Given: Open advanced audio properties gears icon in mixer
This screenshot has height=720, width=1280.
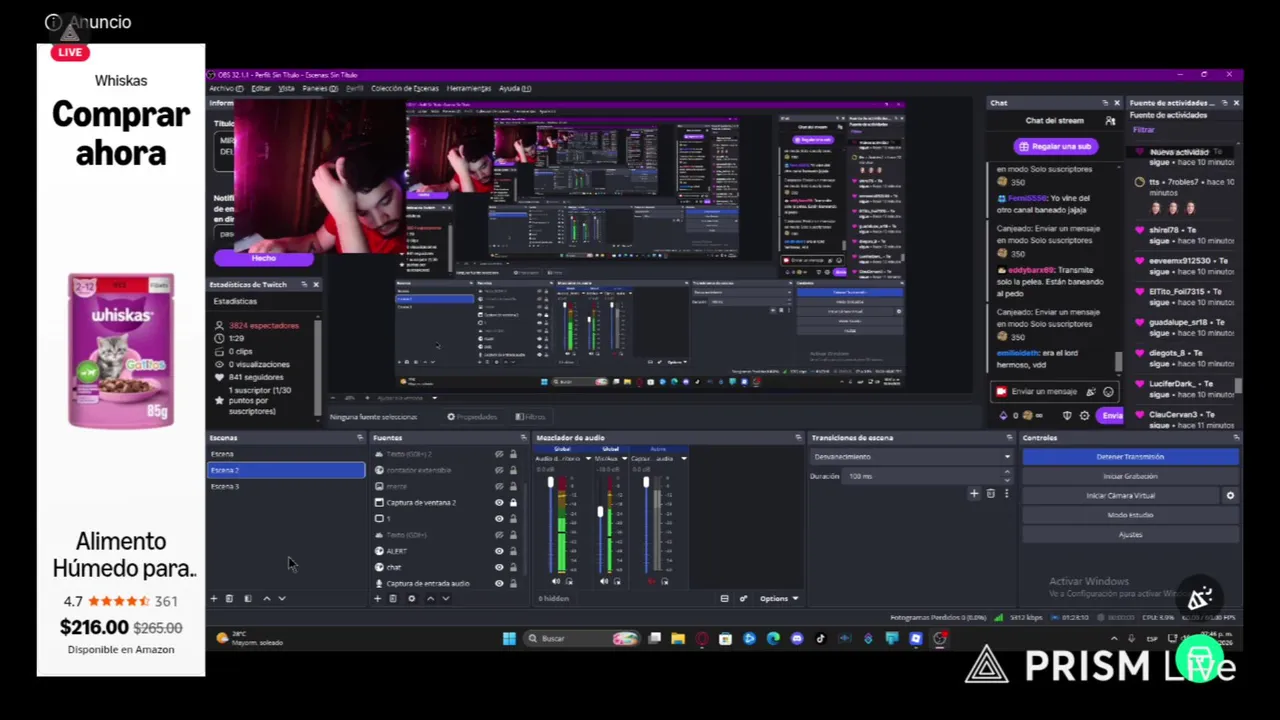Looking at the screenshot, I should click(743, 598).
